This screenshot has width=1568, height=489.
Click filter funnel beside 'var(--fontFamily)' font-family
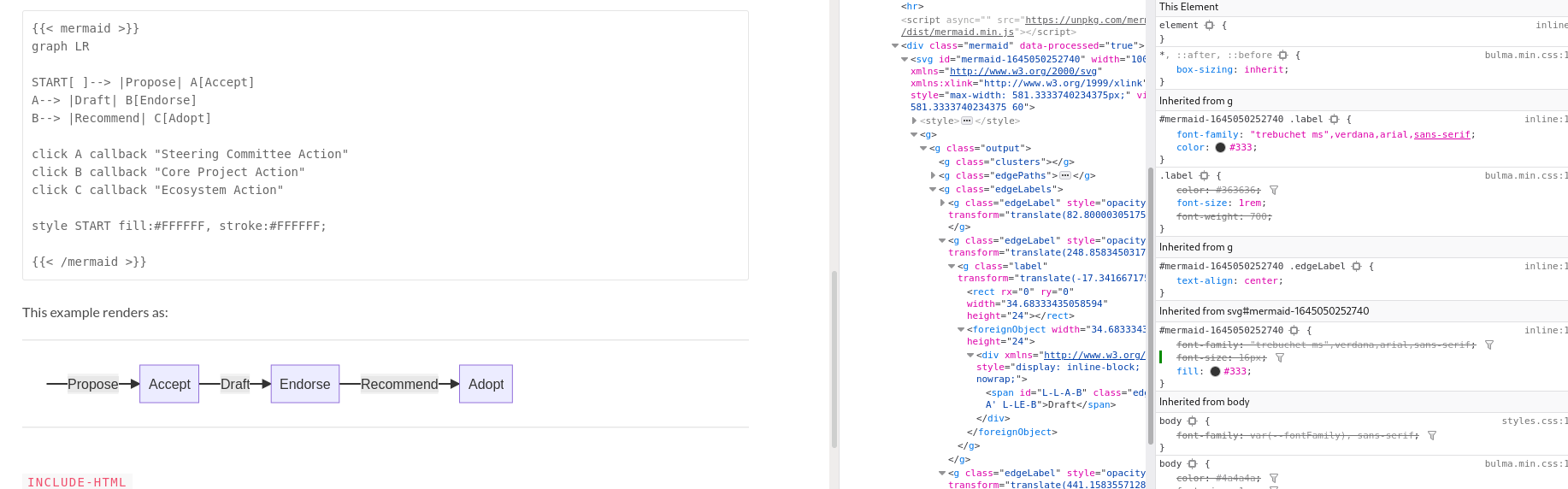1432,436
